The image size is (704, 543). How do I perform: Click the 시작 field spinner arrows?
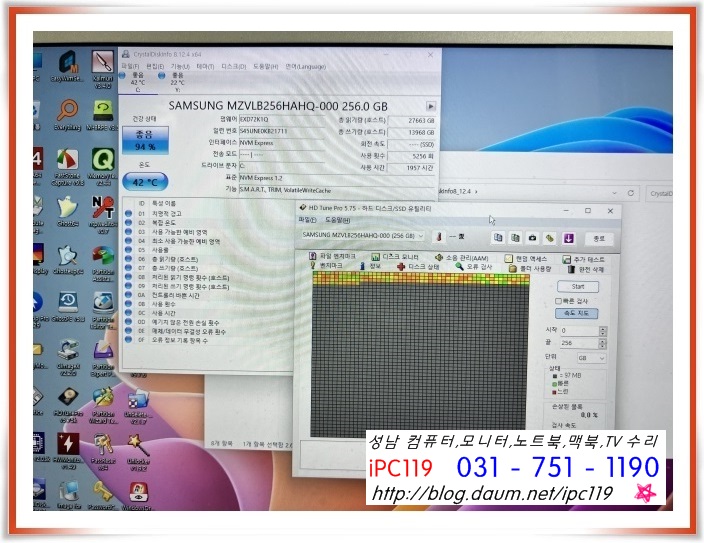[x=603, y=331]
